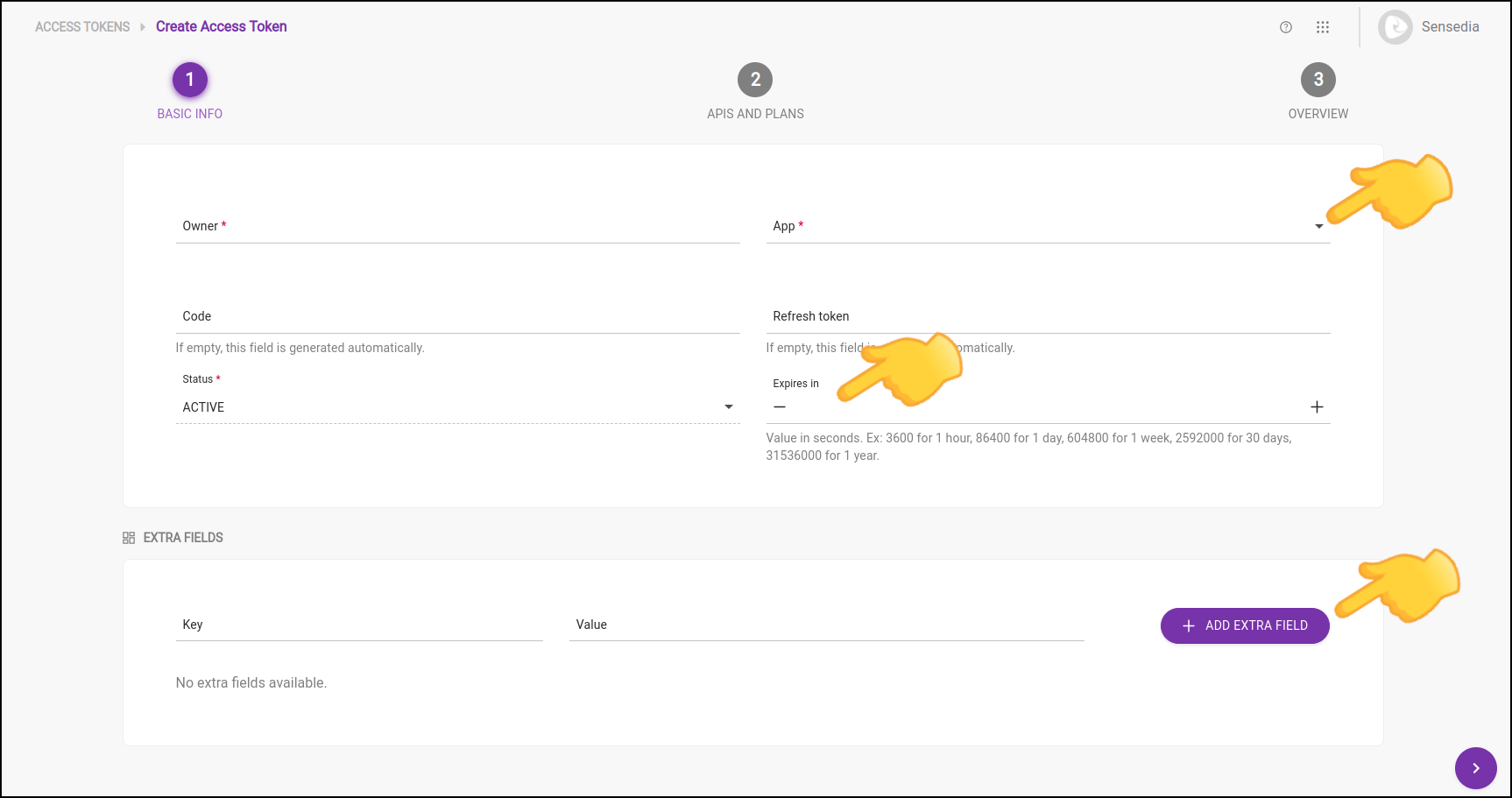Click the plus stepper beside Expires in
The height and width of the screenshot is (798, 1512).
1318,406
